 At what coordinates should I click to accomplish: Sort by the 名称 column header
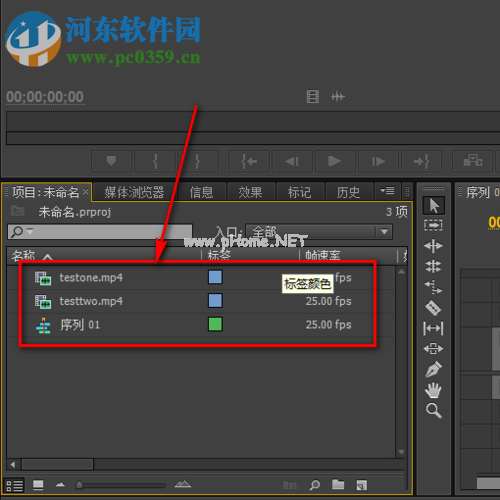(23, 256)
